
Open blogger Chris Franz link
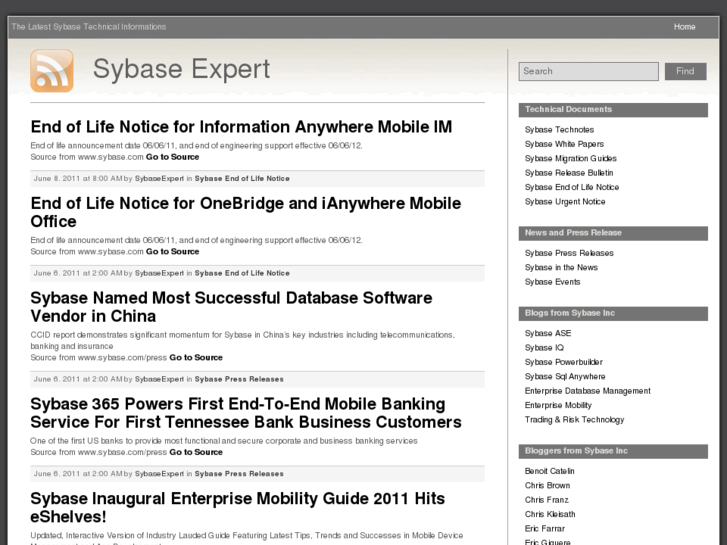pos(547,500)
